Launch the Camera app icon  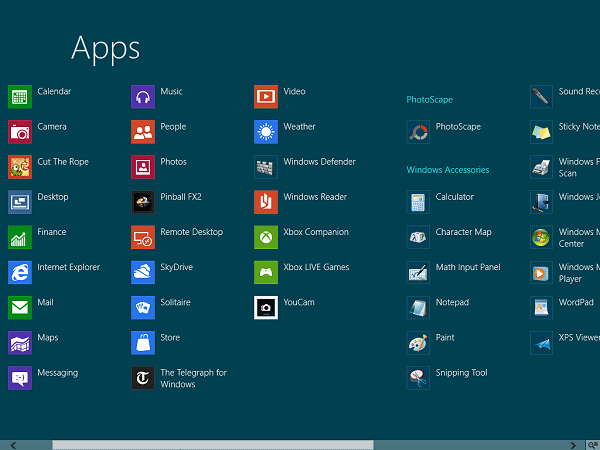click(20, 132)
